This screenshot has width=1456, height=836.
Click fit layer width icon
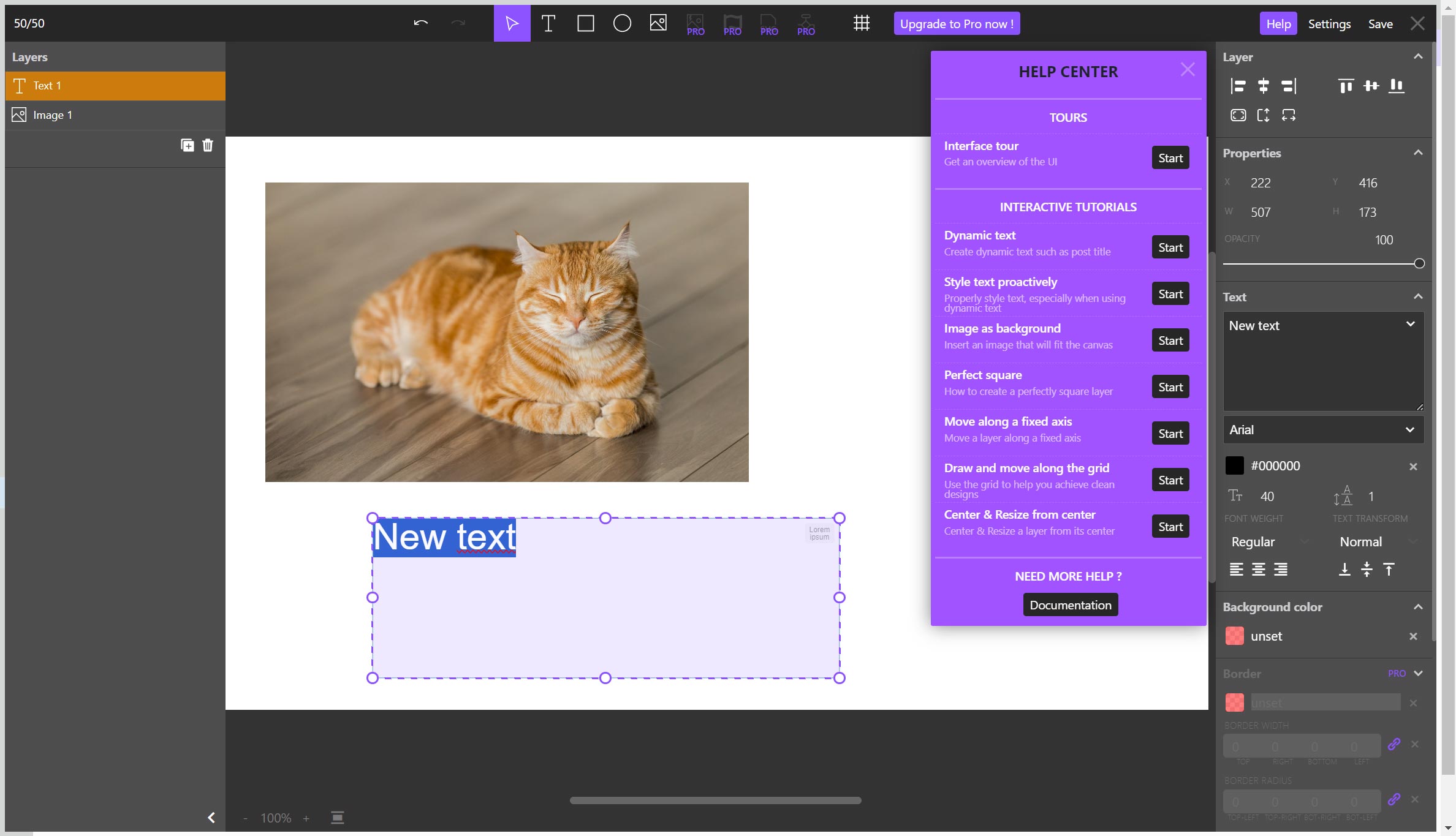(1289, 115)
